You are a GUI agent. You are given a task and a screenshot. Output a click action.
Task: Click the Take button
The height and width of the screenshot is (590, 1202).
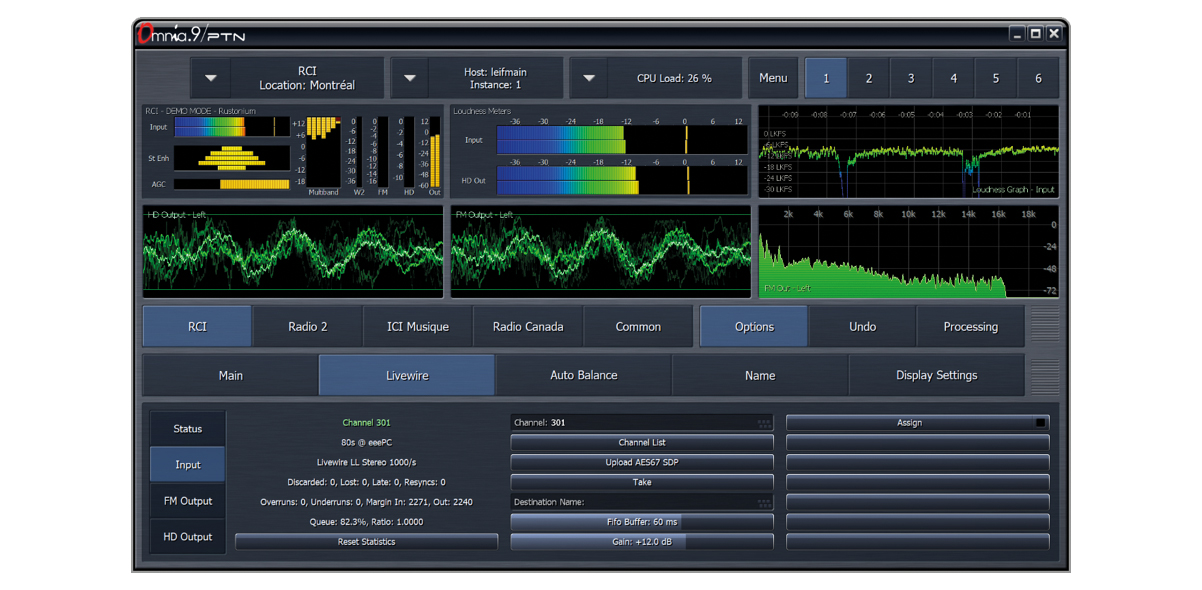click(642, 482)
